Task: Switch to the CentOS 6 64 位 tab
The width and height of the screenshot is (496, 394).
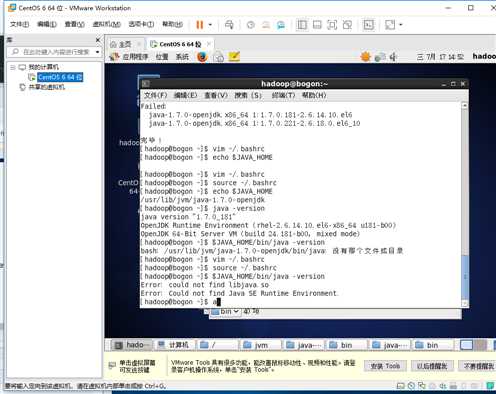Action: [180, 44]
